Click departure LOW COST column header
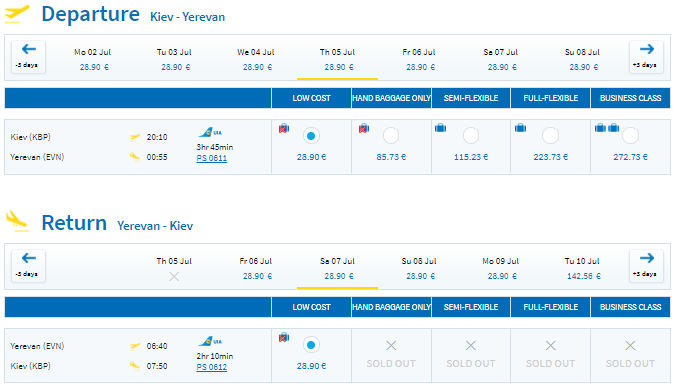676x387 pixels. [x=311, y=98]
